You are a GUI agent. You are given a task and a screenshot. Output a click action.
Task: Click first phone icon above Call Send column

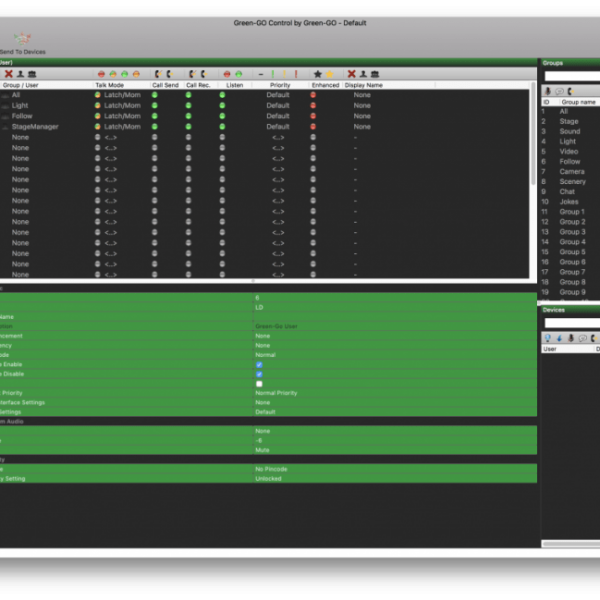coord(158,74)
